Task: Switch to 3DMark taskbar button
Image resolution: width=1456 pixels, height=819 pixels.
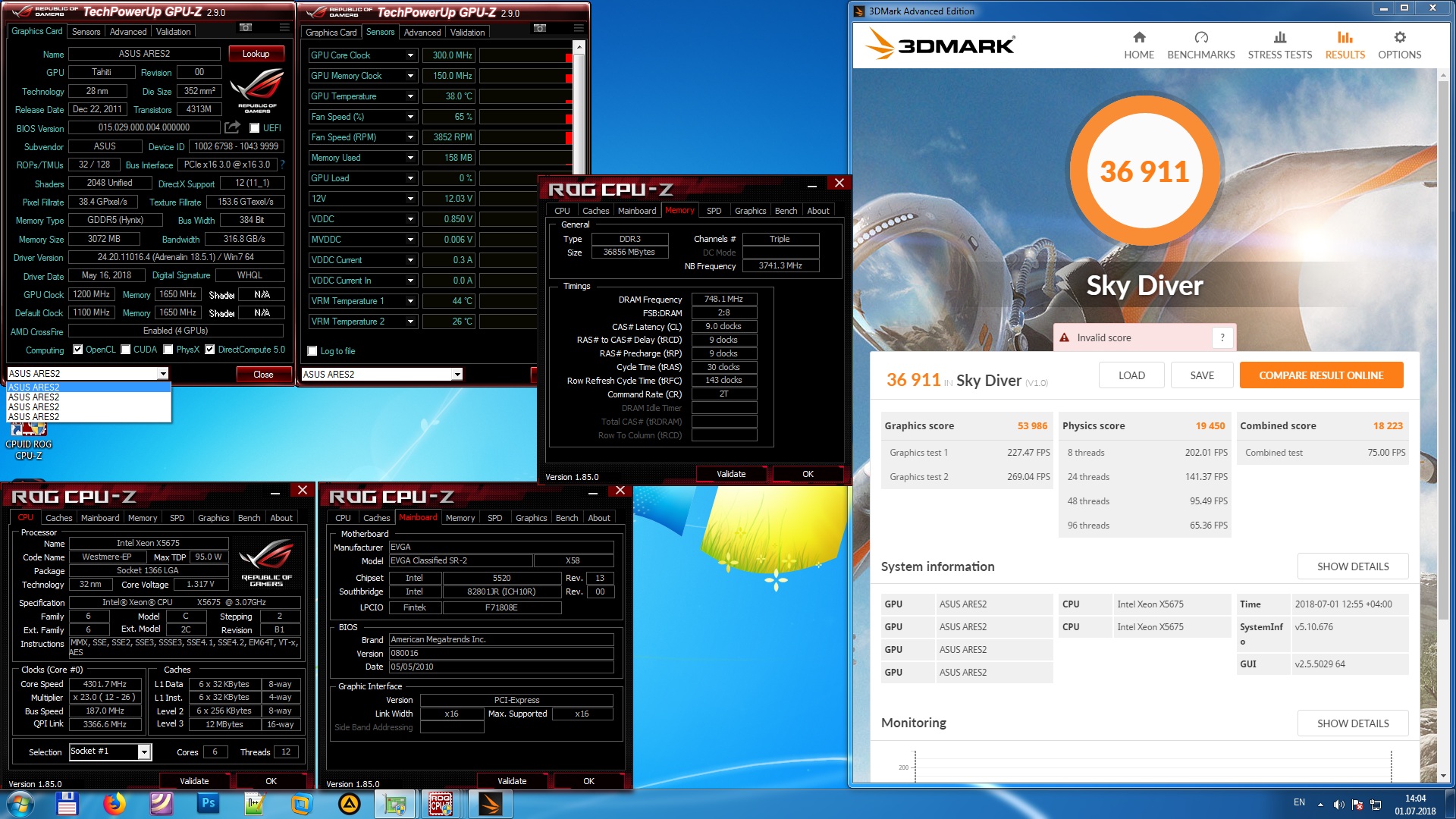Action: point(490,804)
